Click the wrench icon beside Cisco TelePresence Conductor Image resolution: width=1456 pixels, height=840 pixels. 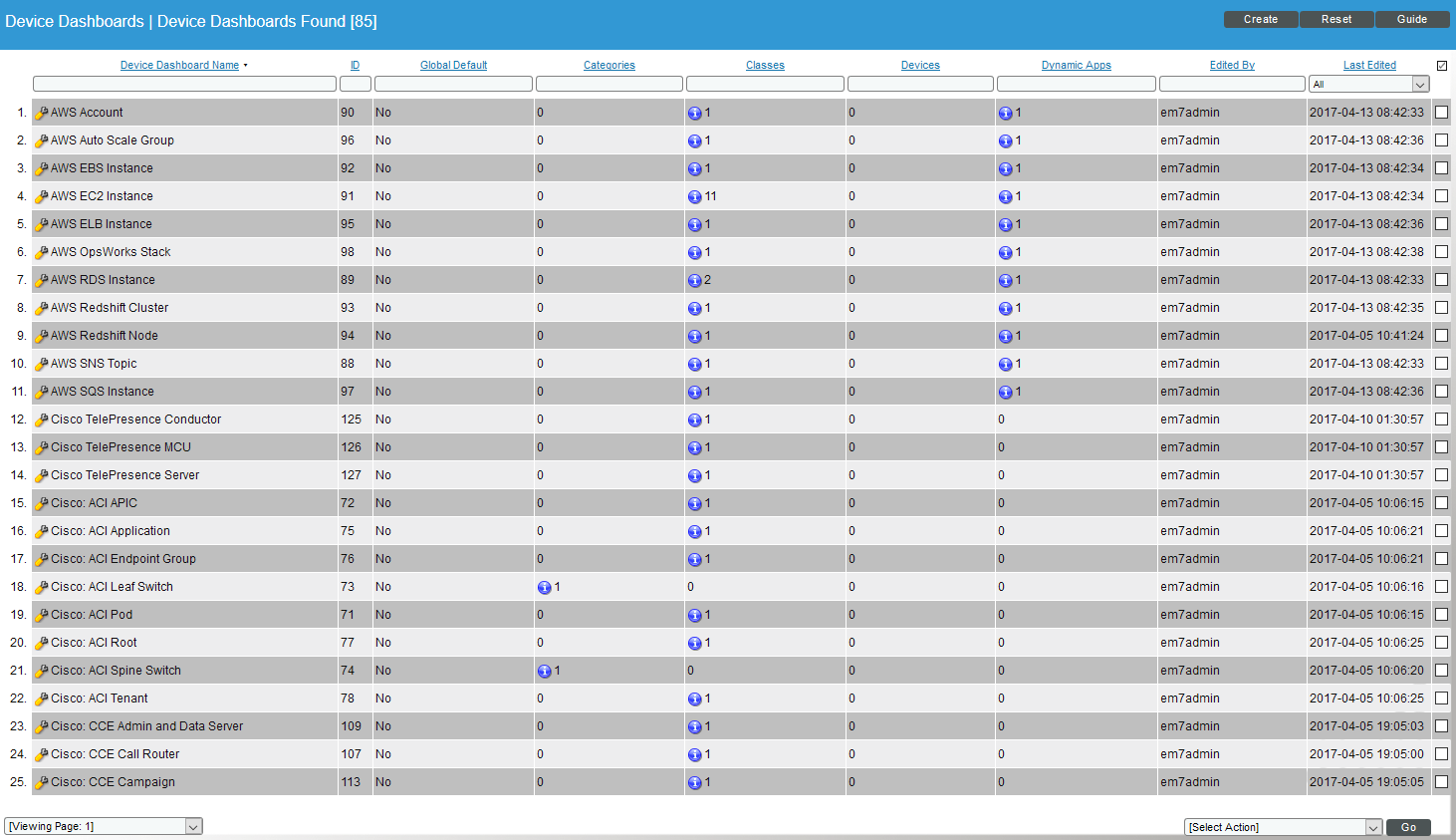(39, 420)
